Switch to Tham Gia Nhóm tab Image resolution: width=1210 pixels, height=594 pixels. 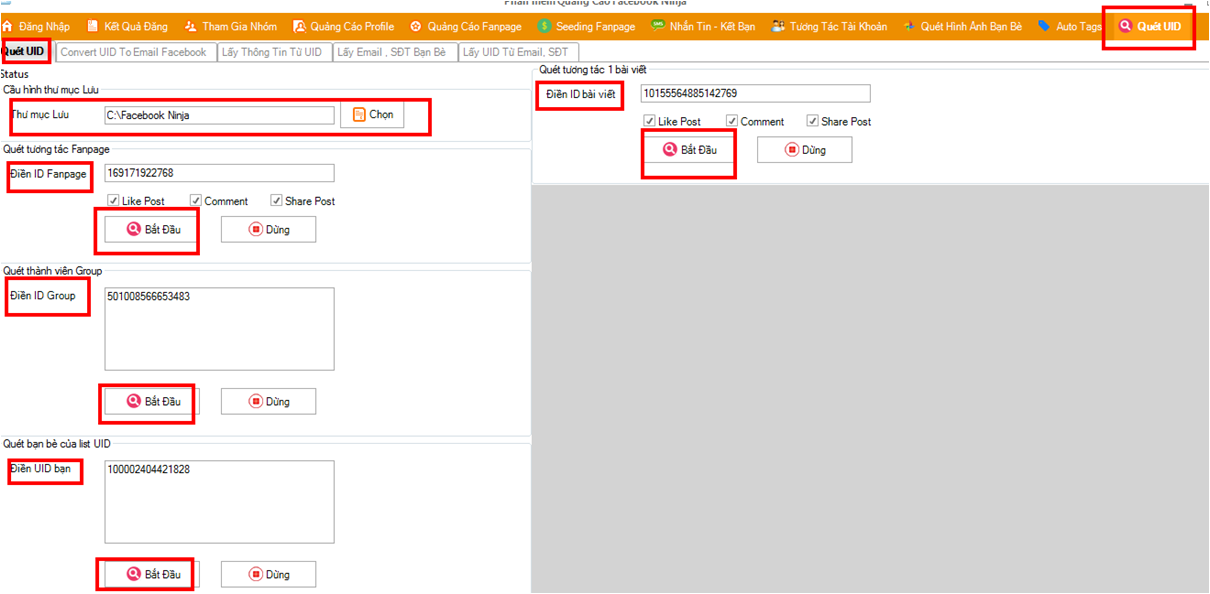tap(231, 27)
